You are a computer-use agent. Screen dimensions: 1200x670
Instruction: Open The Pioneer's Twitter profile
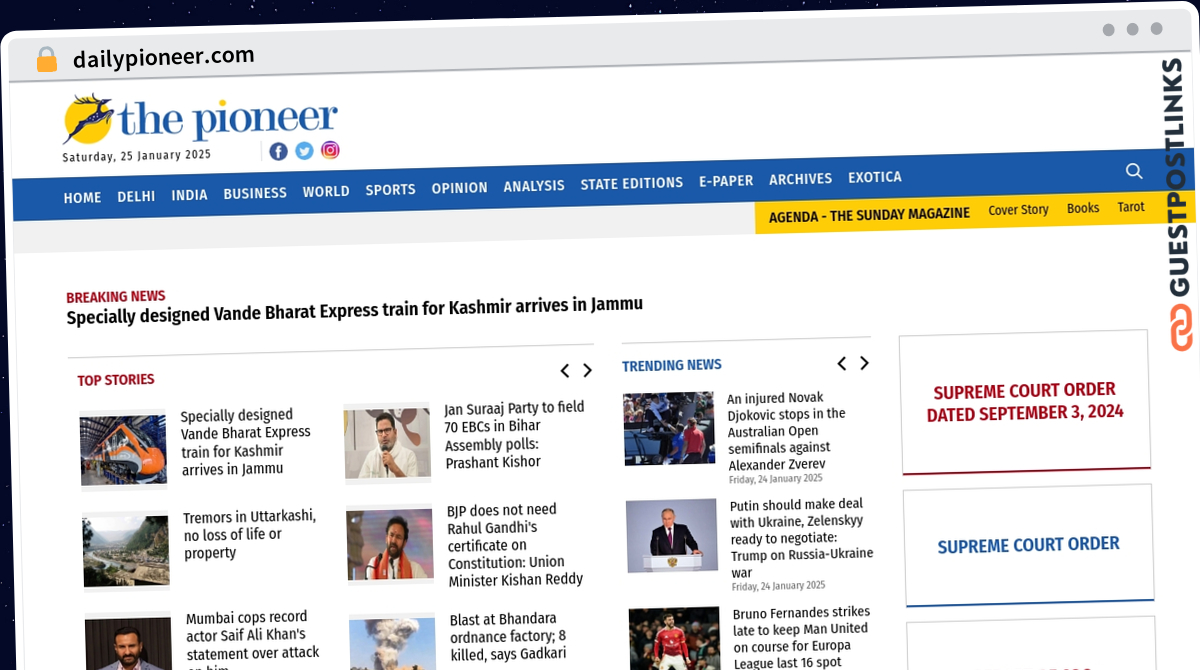pos(304,151)
